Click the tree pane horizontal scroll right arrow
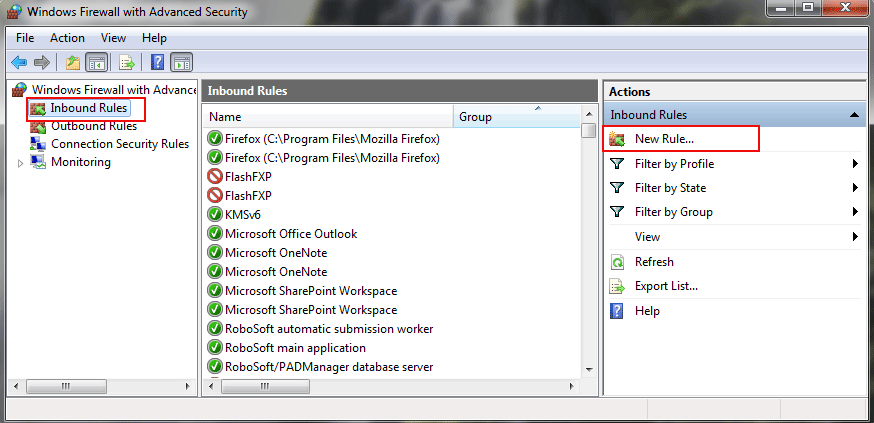The image size is (874, 423). pyautogui.click(x=188, y=386)
